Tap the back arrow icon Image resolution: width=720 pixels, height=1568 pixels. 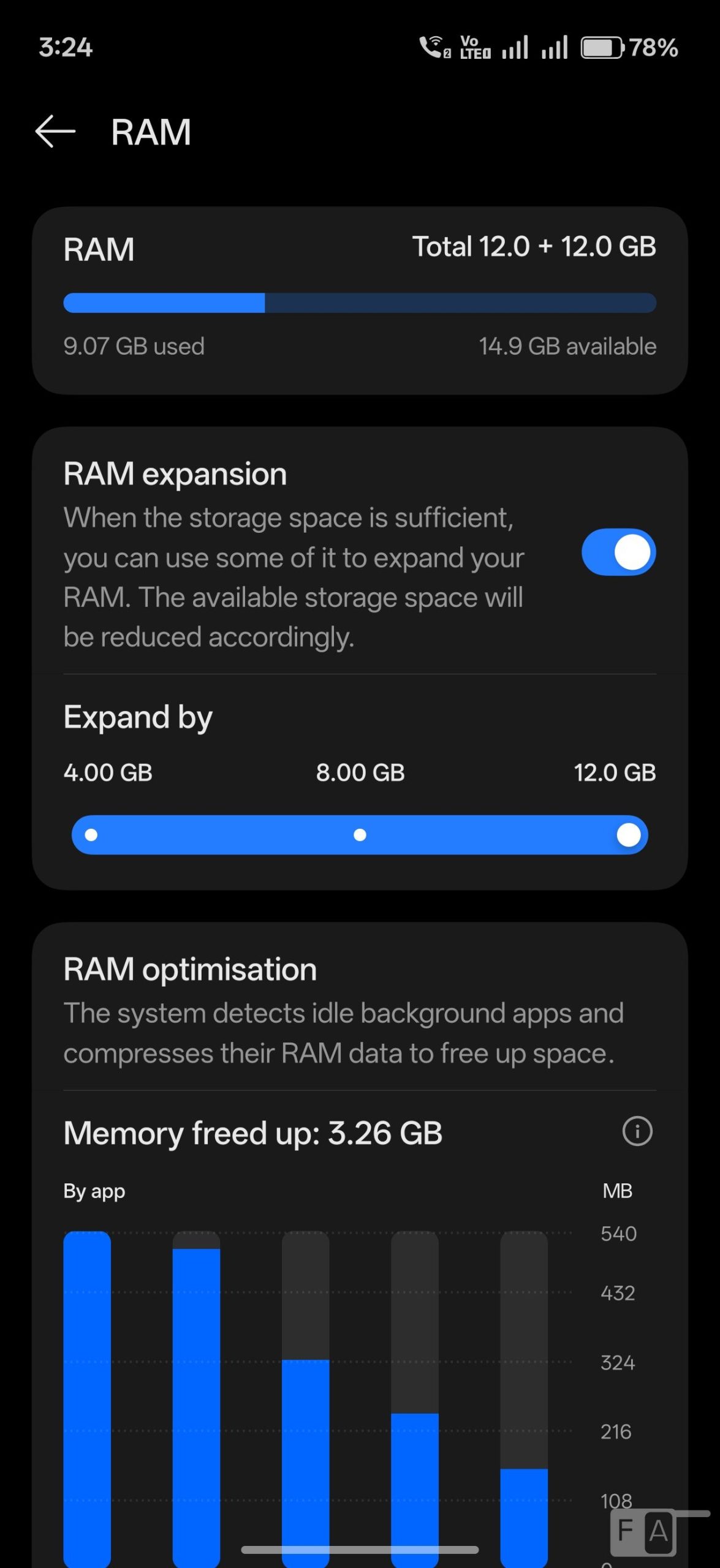tap(55, 131)
